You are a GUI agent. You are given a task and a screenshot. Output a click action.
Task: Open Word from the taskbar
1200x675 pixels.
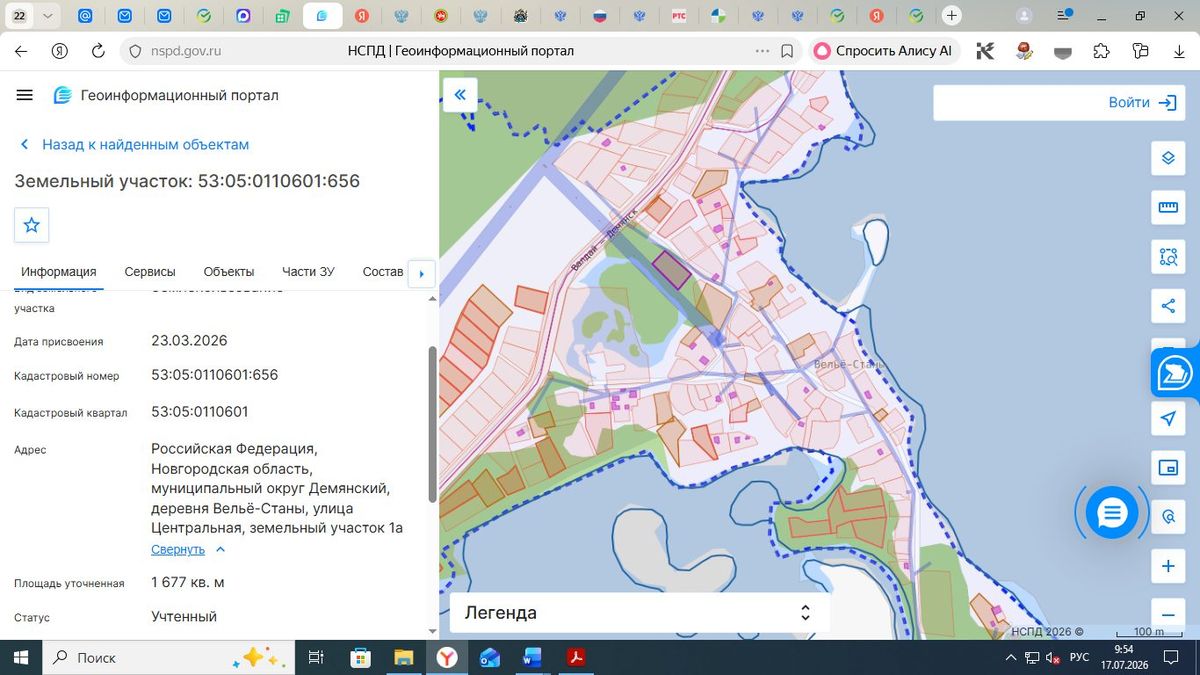pos(532,657)
